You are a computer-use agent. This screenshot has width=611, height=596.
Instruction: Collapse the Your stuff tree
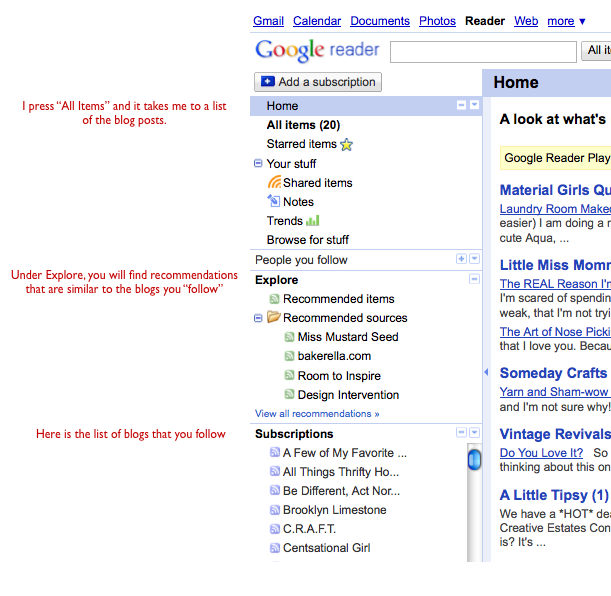(x=258, y=163)
